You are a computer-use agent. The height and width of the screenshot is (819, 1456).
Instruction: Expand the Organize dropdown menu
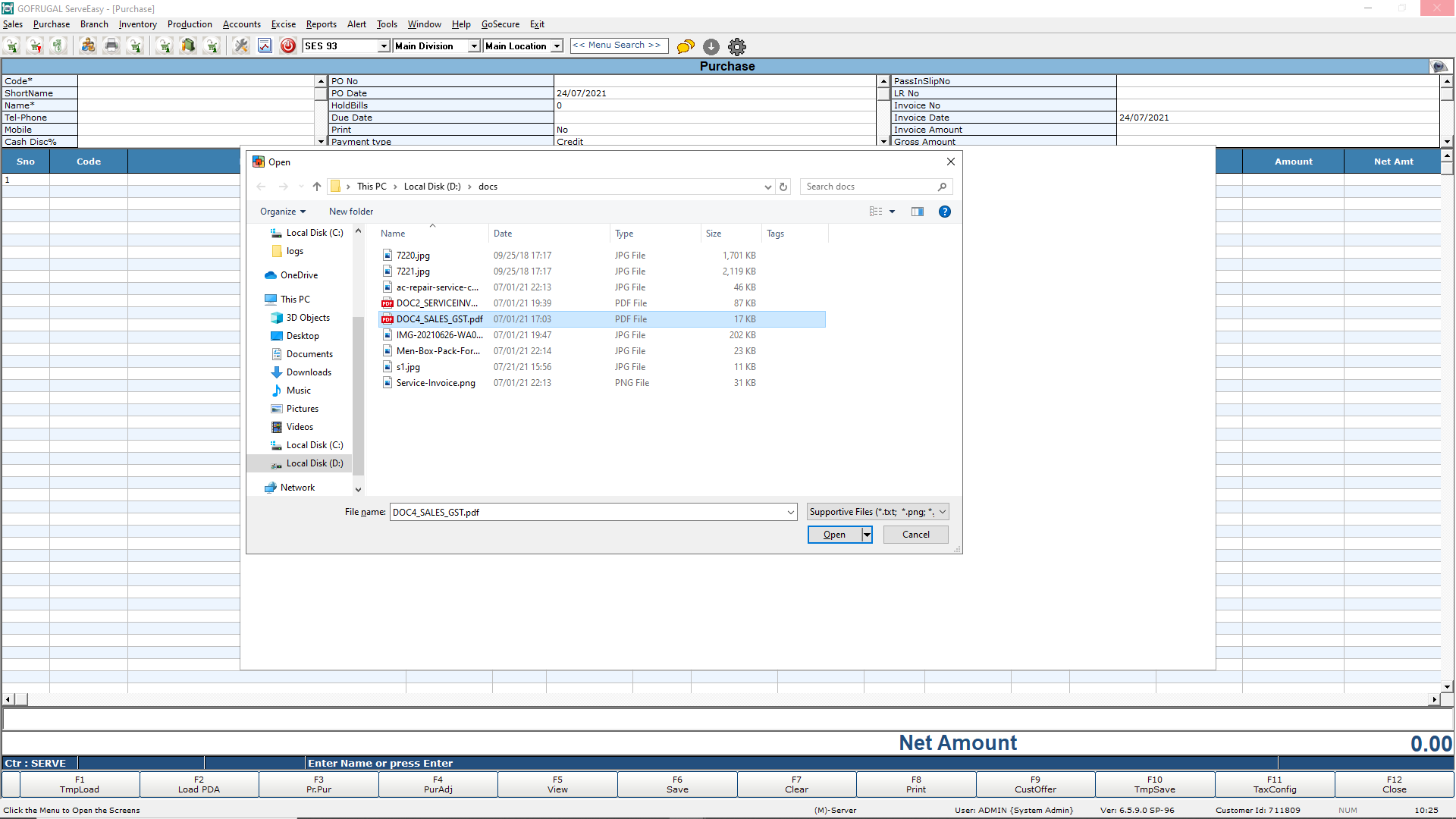pyautogui.click(x=282, y=212)
